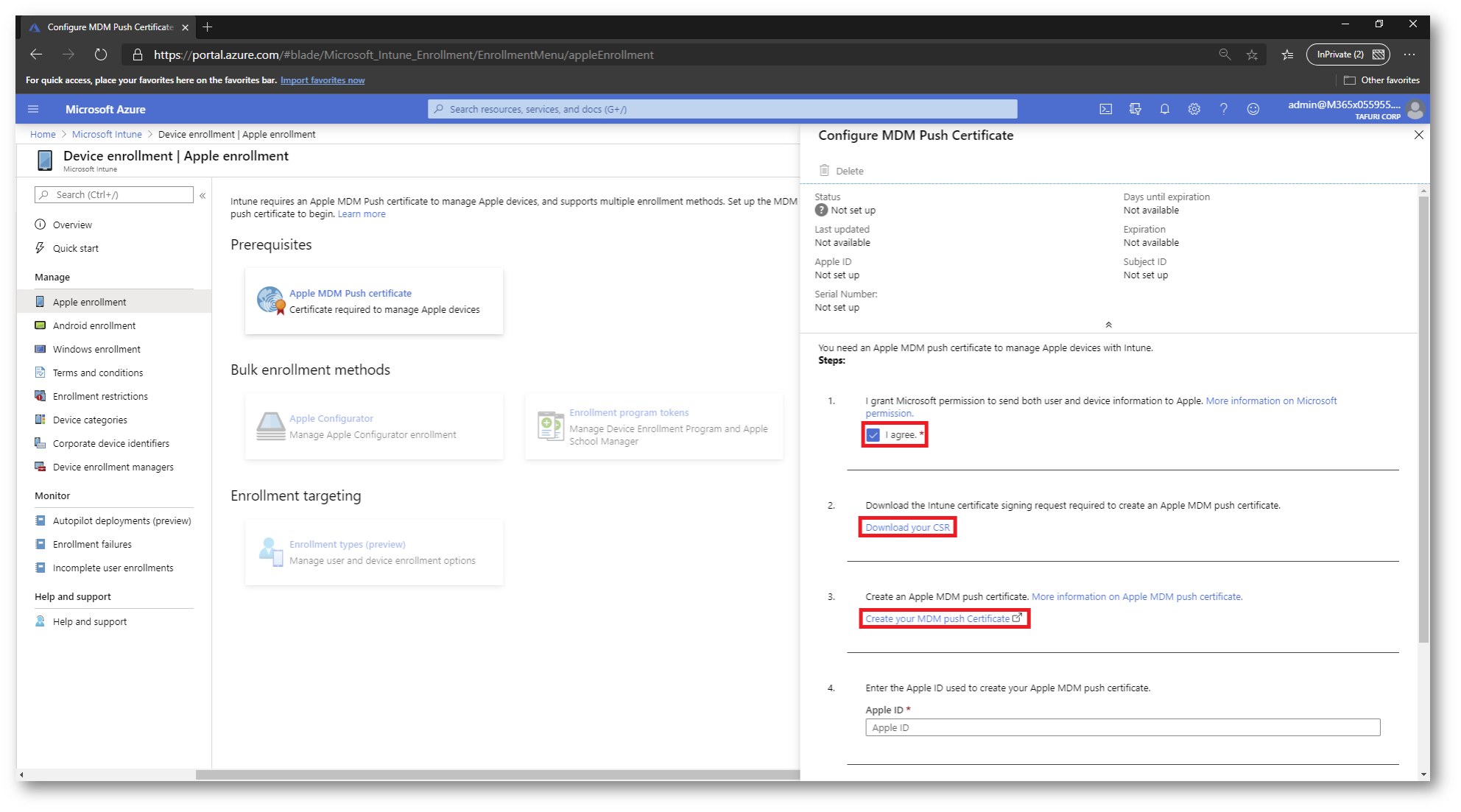Click the browser refresh icon
The width and height of the screenshot is (1461, 812).
tap(101, 54)
